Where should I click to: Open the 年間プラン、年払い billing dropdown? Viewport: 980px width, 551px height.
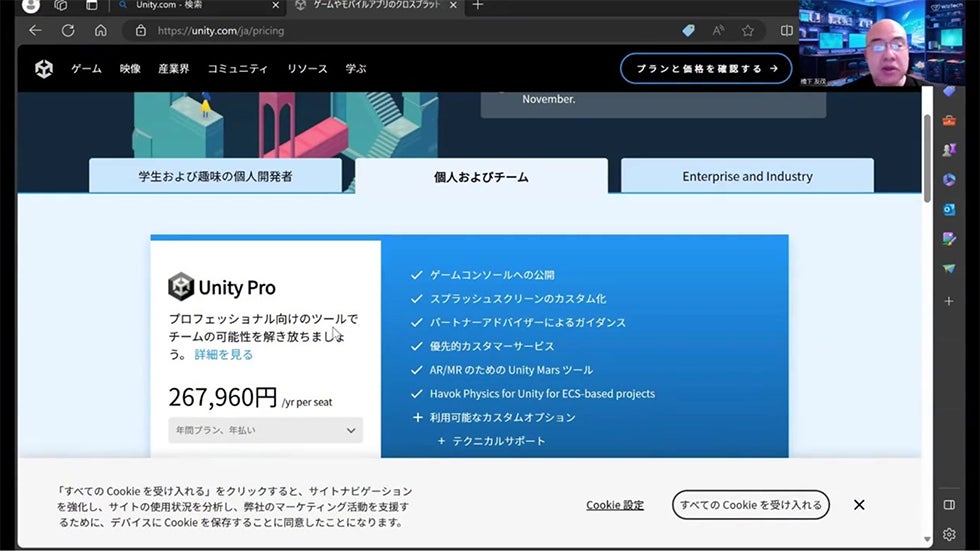[x=266, y=430]
